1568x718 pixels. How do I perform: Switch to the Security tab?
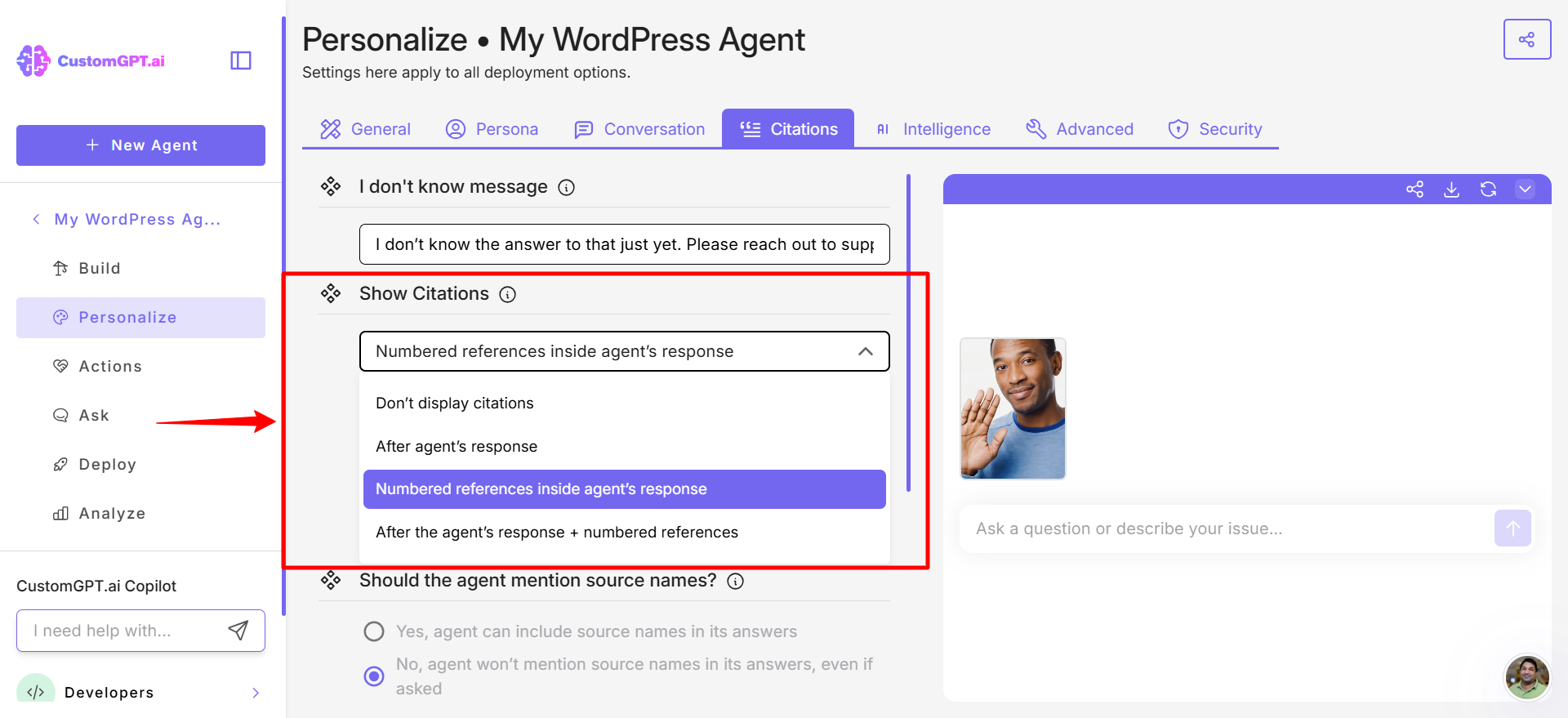tap(1215, 129)
